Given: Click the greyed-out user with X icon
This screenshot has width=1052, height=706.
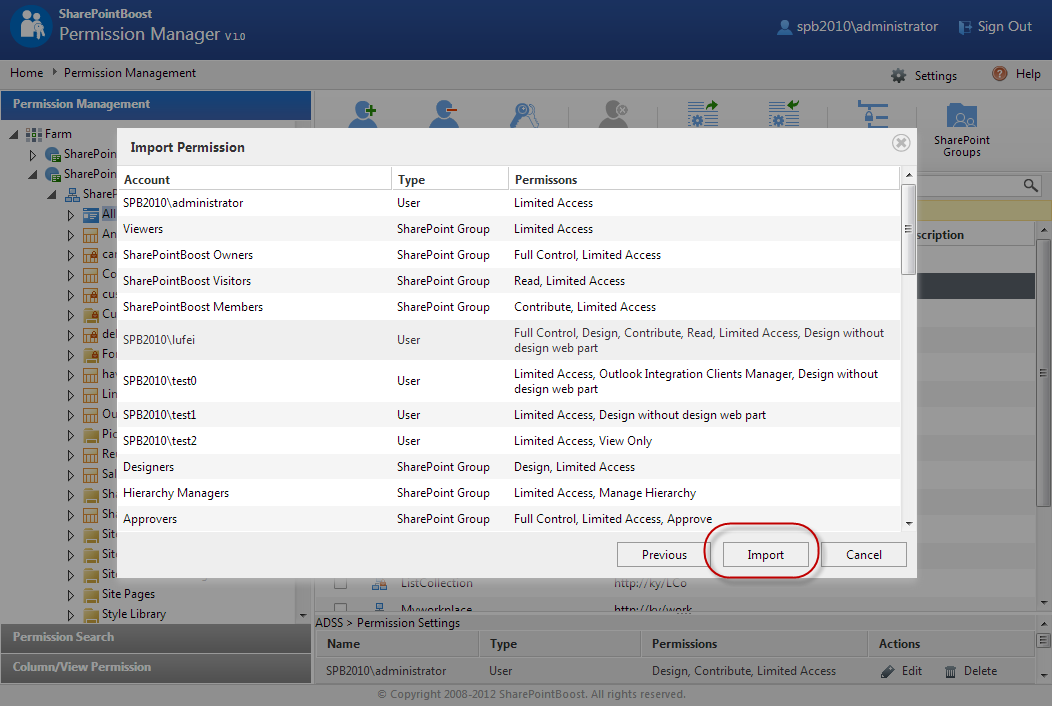Looking at the screenshot, I should tap(613, 114).
